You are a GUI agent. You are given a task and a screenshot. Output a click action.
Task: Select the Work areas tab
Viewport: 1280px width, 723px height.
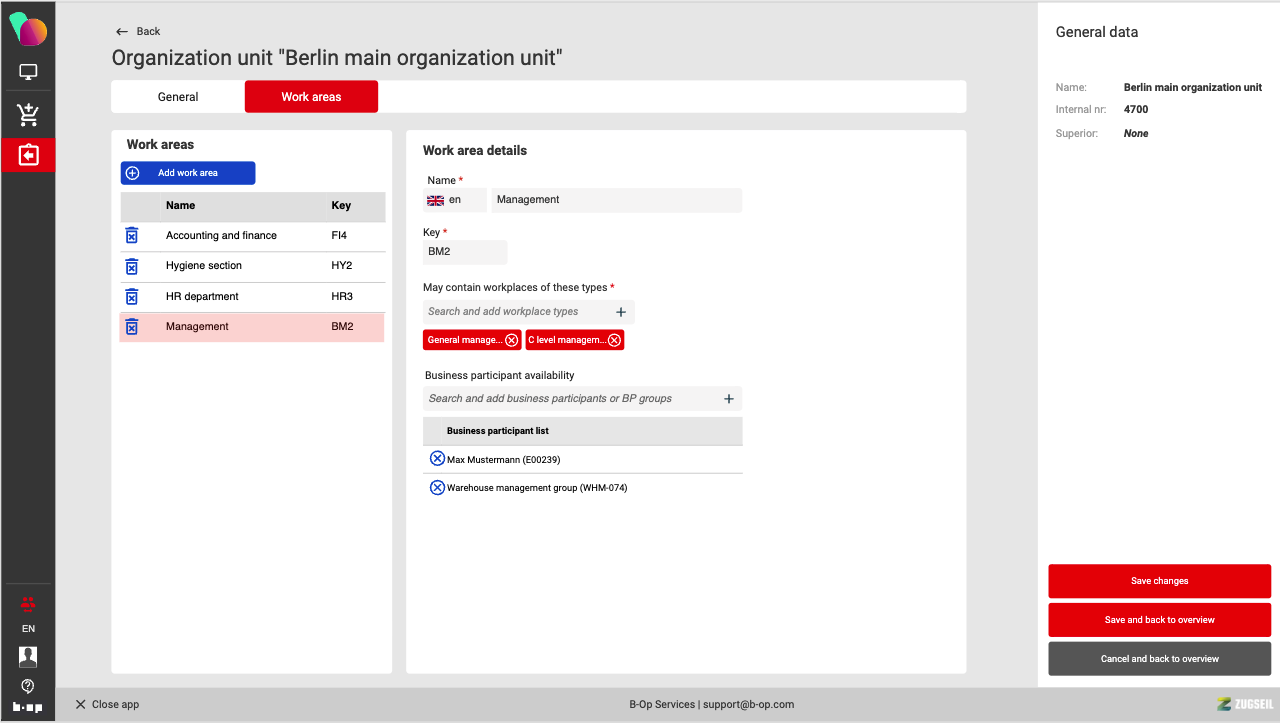[x=311, y=97]
